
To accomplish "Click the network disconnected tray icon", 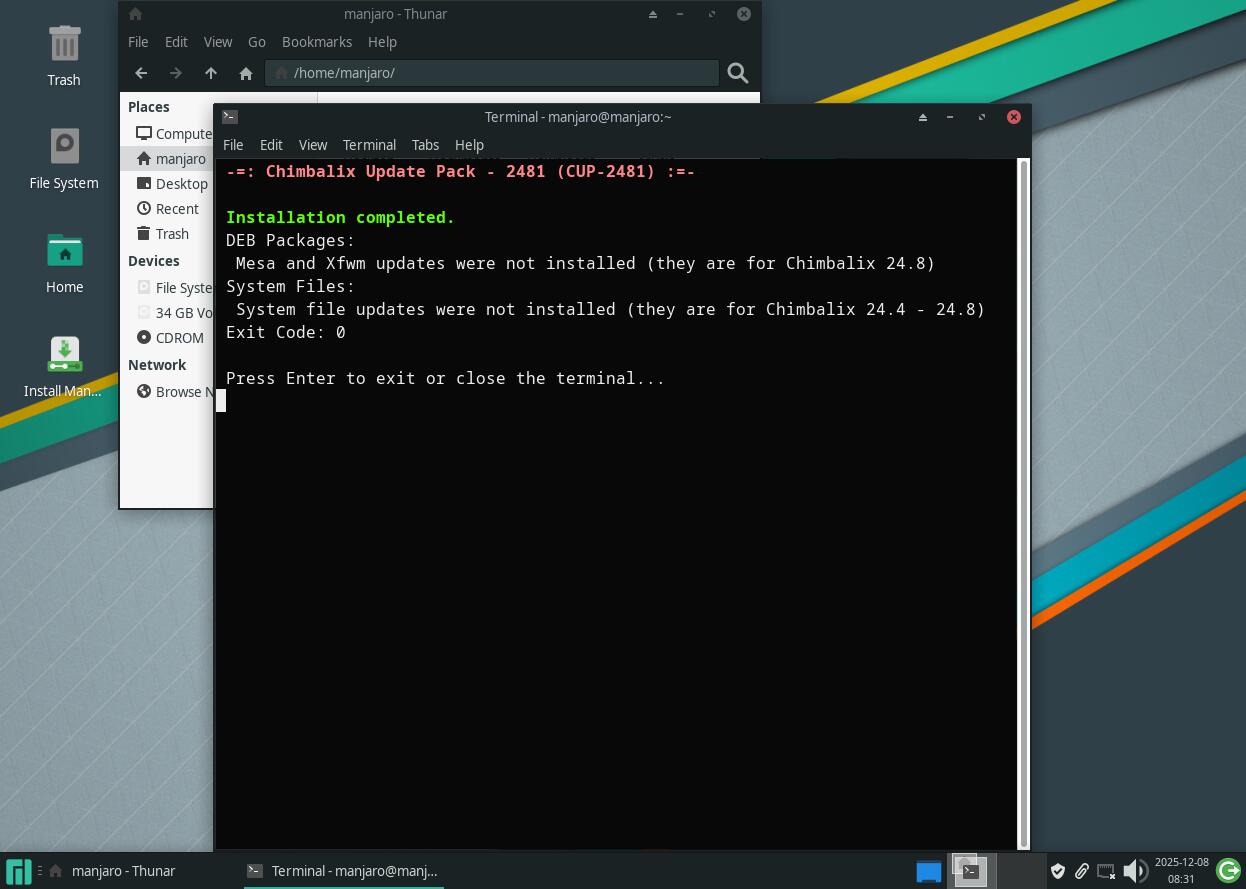I will [1106, 871].
